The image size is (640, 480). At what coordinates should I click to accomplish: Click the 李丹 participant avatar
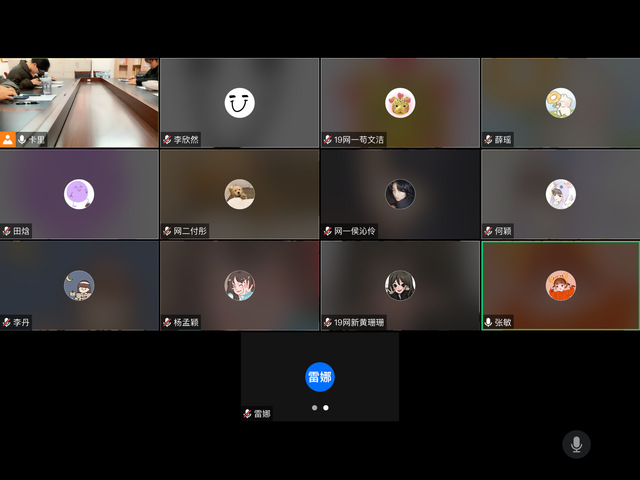pos(79,285)
